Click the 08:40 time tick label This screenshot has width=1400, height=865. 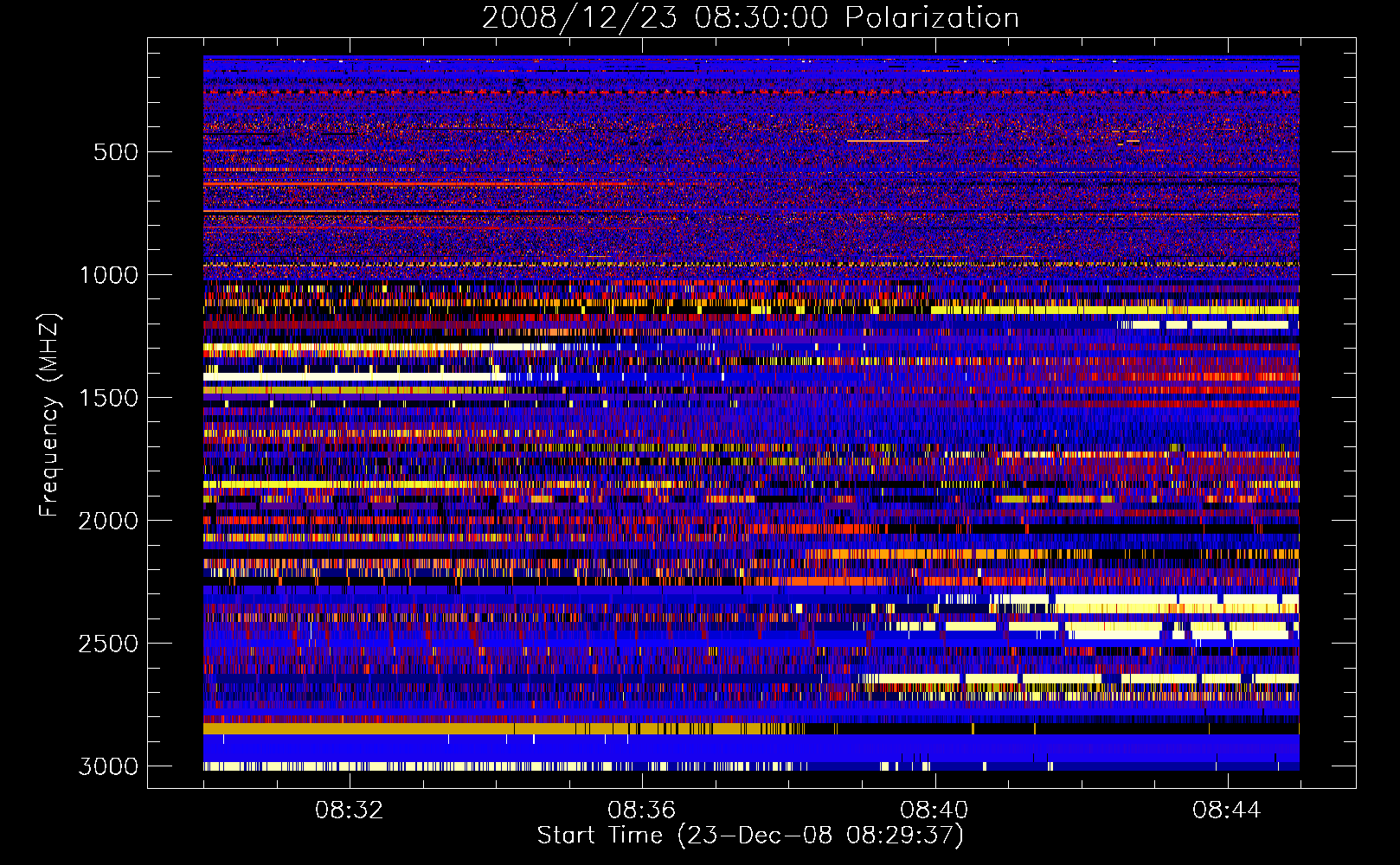[934, 811]
